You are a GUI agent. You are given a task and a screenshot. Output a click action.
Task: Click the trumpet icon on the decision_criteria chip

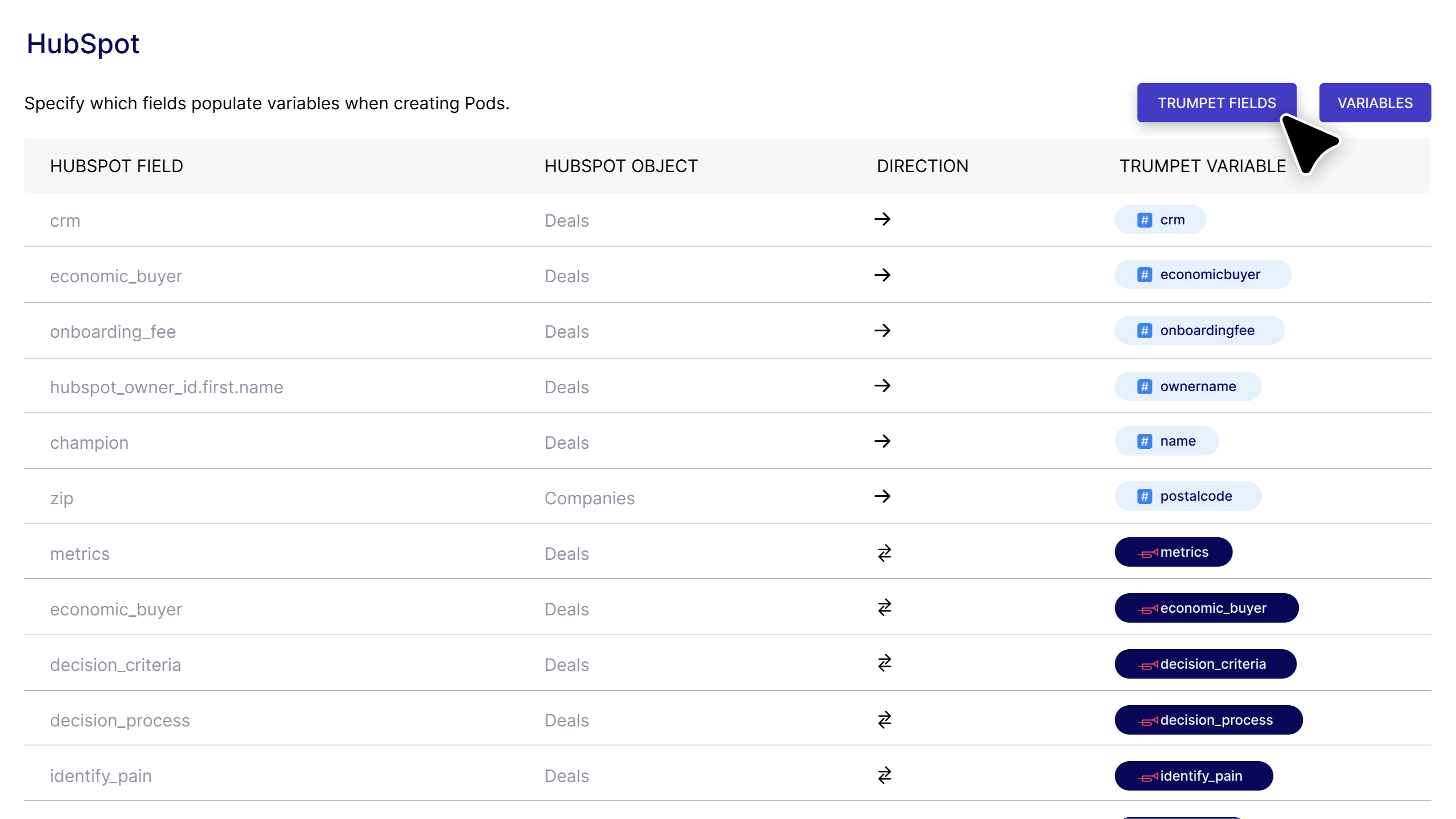click(x=1148, y=664)
